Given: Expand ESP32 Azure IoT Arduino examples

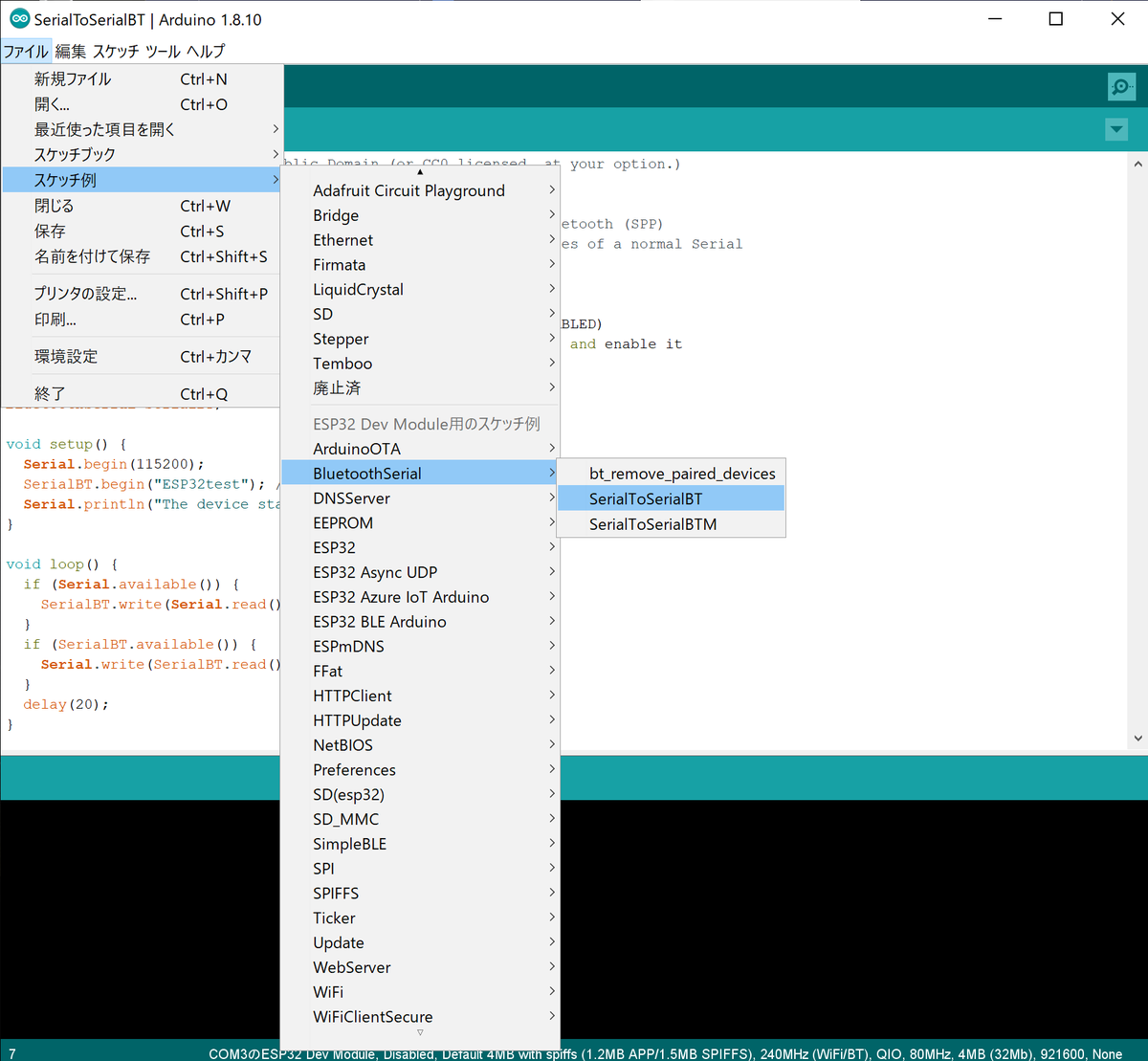Looking at the screenshot, I should [x=420, y=597].
